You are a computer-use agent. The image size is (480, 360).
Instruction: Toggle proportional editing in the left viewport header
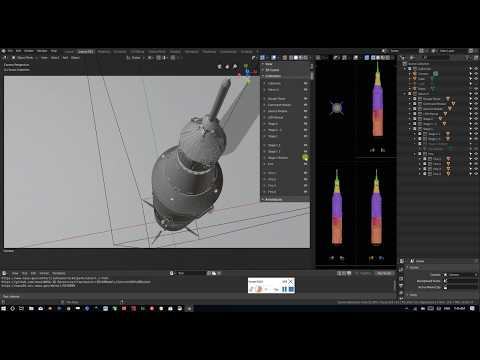click(x=173, y=58)
